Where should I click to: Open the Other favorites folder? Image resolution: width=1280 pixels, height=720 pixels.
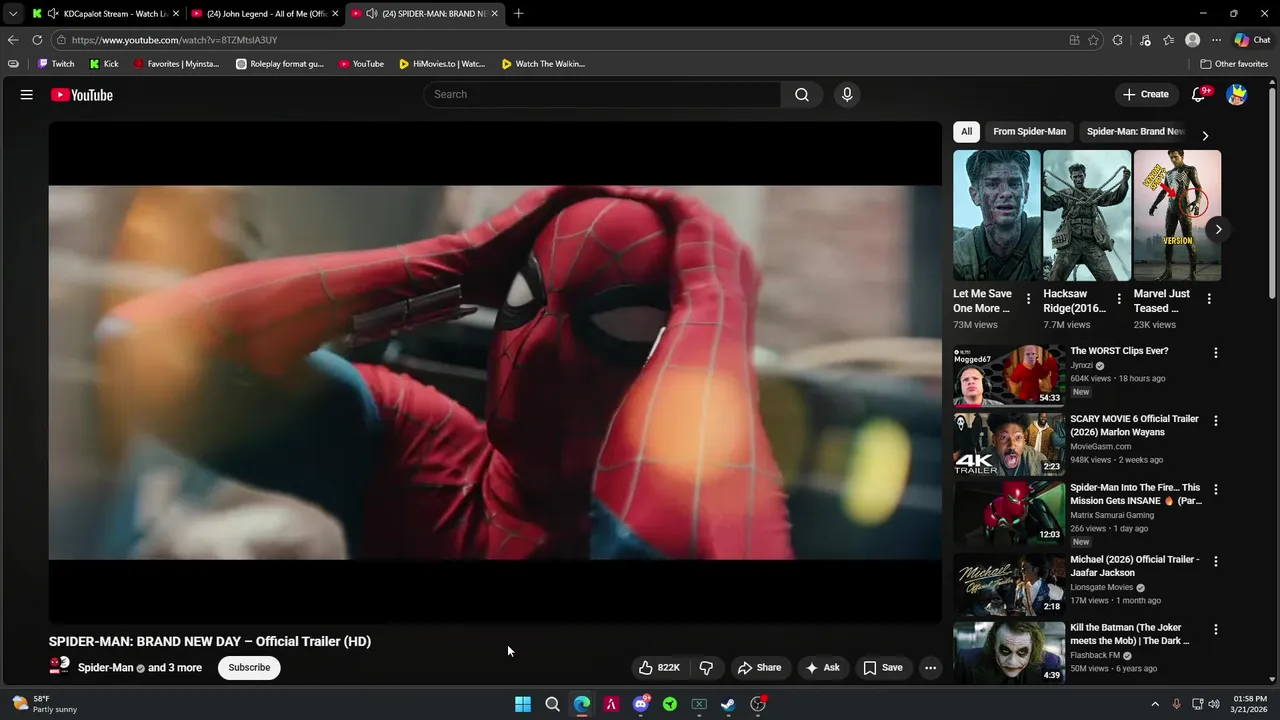click(1234, 64)
